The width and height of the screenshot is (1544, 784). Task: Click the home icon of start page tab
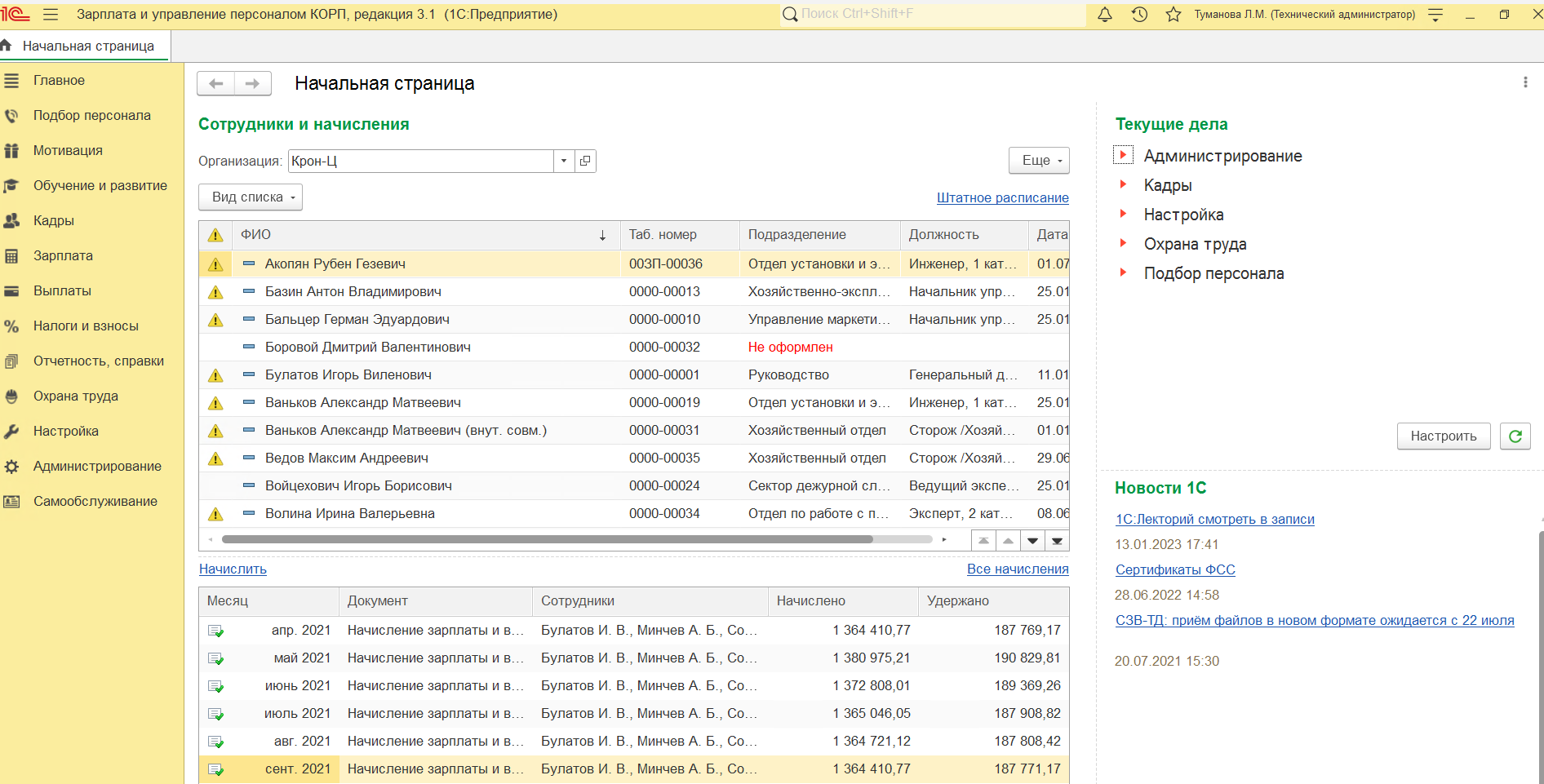(x=7, y=46)
